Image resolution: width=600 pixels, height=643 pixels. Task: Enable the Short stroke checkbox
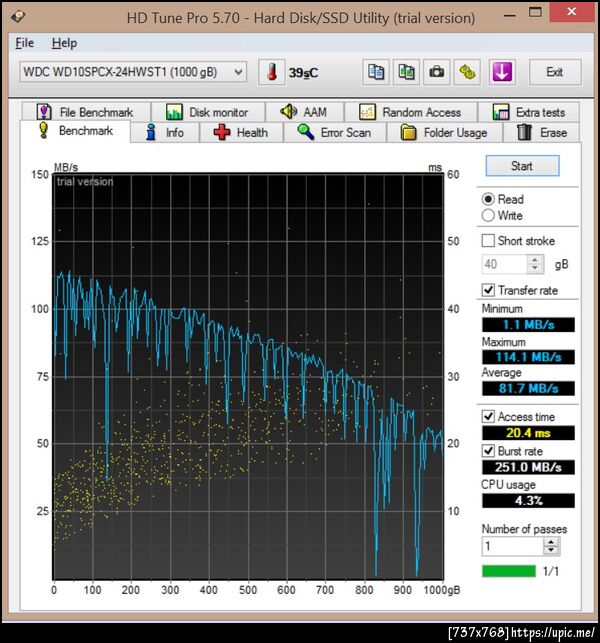[488, 241]
